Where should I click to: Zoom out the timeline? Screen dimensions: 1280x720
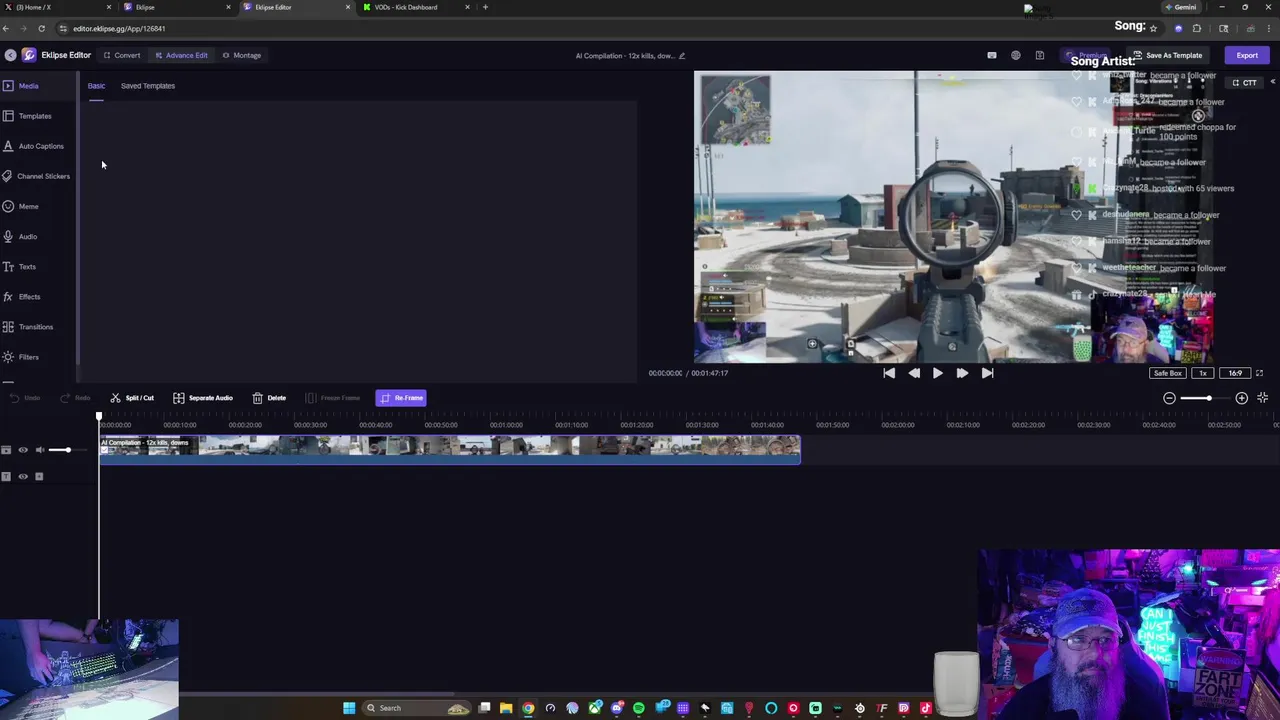[1169, 398]
